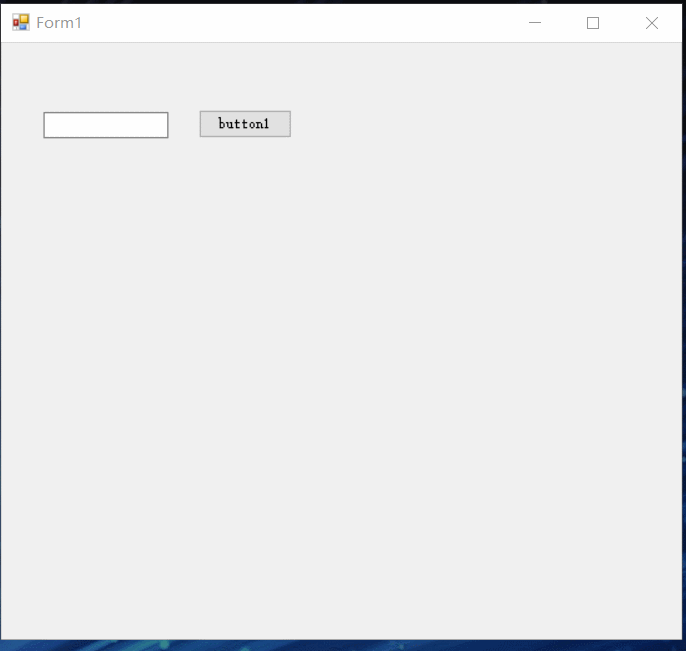686x651 pixels.
Task: Activate the button labeled button1
Action: (245, 124)
